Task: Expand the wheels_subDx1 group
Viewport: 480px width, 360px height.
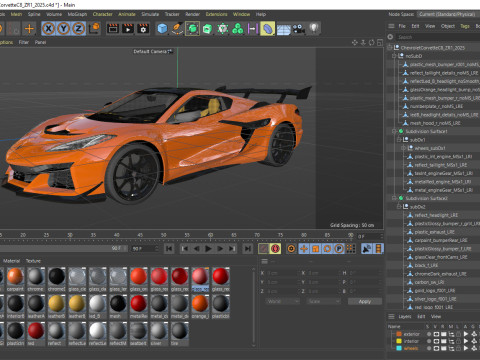Action: pyautogui.click(x=403, y=148)
